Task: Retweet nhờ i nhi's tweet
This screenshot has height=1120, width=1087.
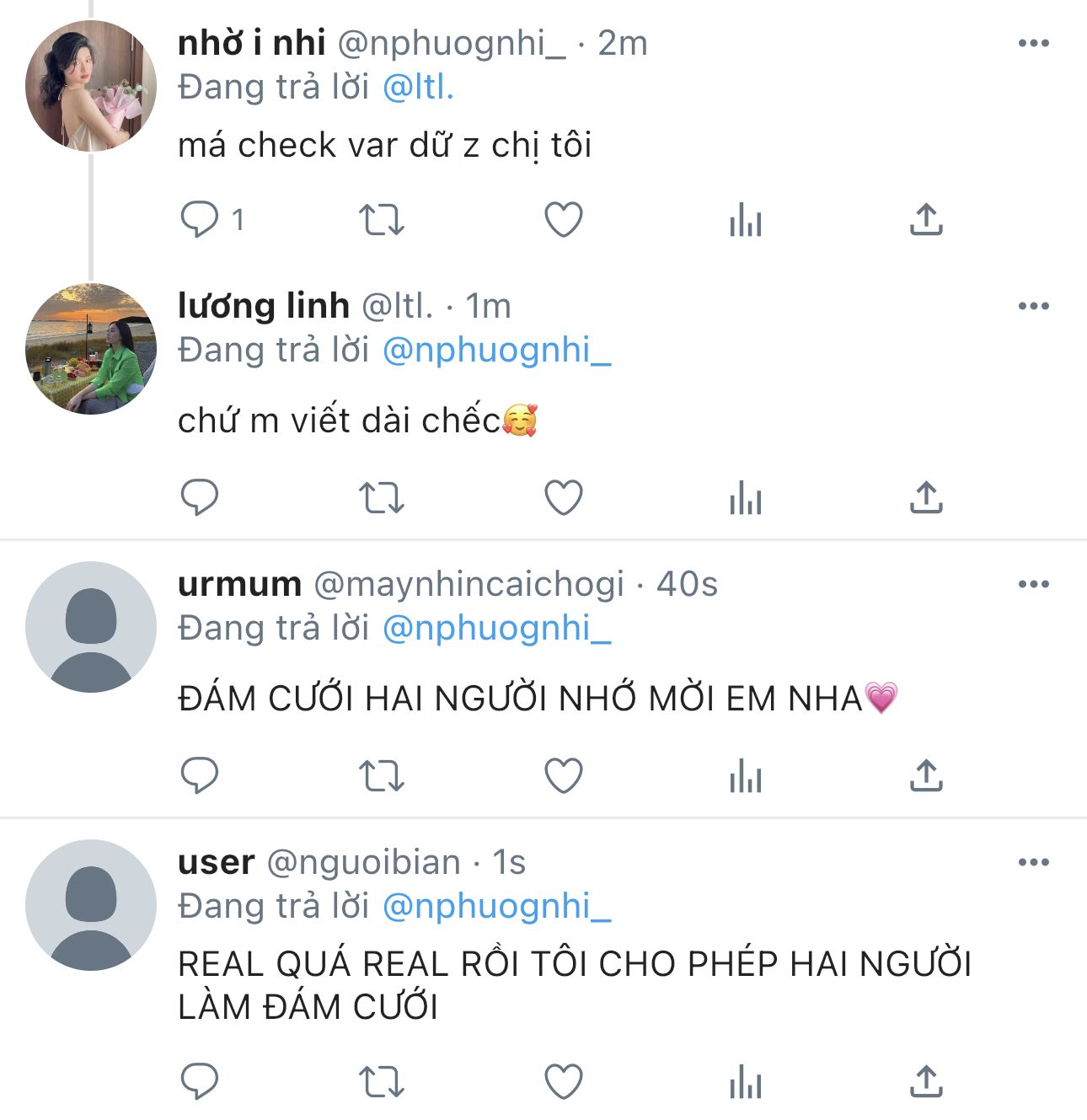Action: pyautogui.click(x=382, y=220)
